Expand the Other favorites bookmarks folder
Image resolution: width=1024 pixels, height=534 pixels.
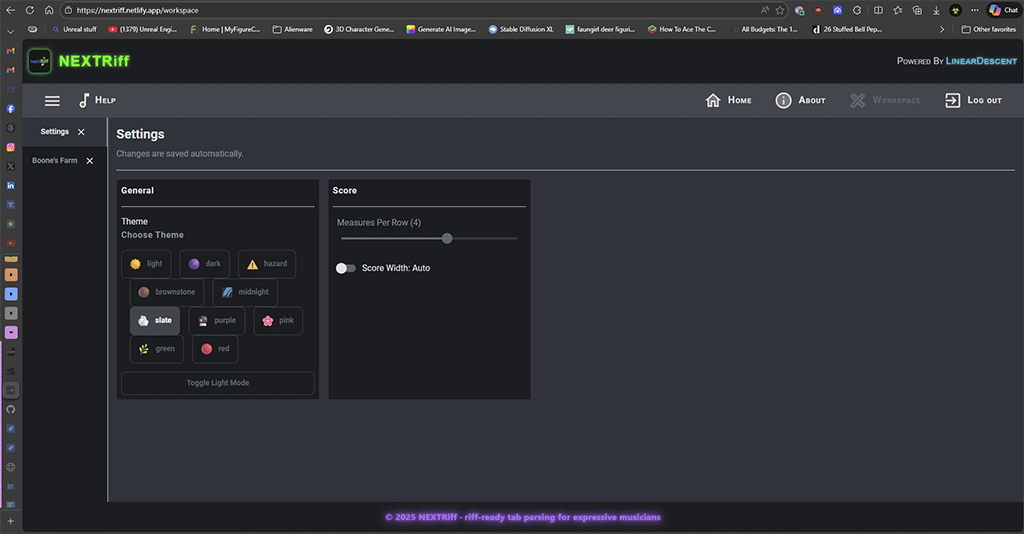coord(988,29)
